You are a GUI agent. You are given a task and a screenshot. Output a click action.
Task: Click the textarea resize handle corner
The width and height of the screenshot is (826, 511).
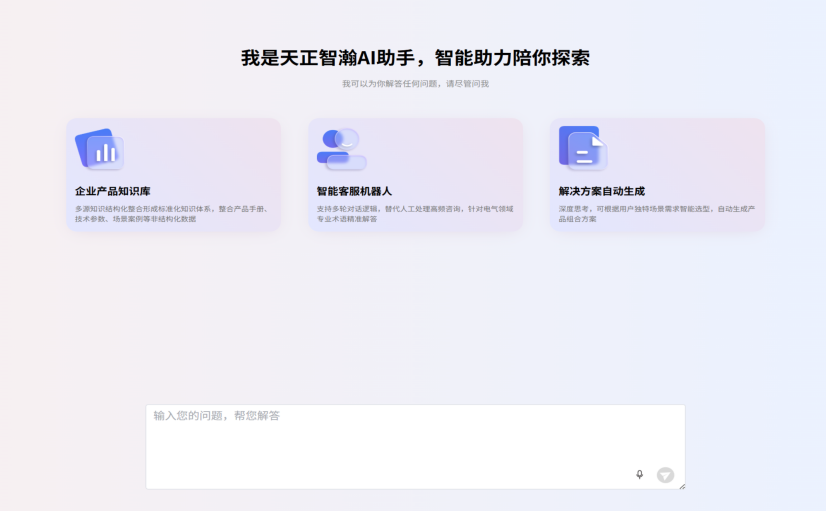tap(682, 486)
